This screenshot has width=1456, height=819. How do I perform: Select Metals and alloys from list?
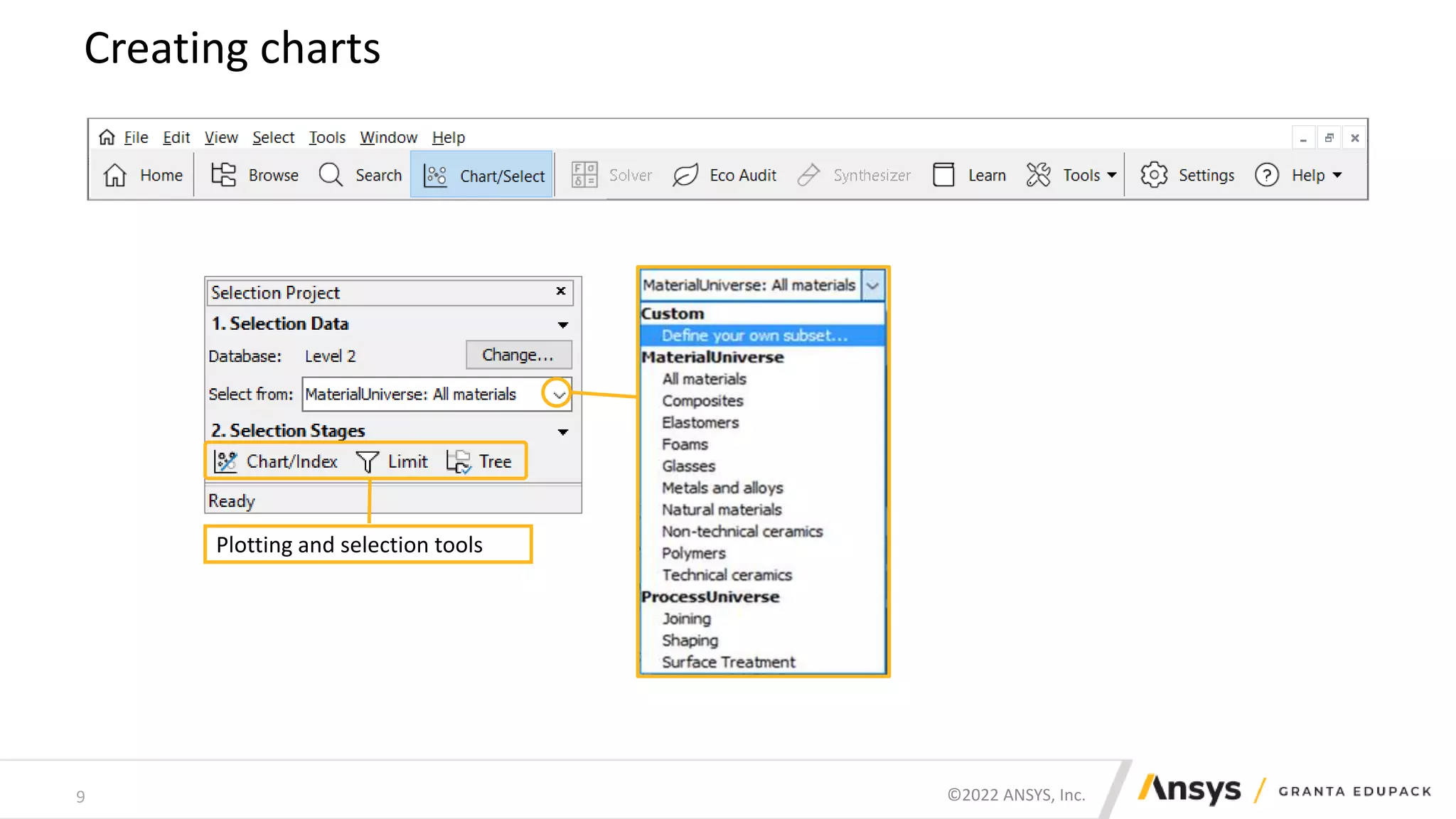(x=722, y=488)
